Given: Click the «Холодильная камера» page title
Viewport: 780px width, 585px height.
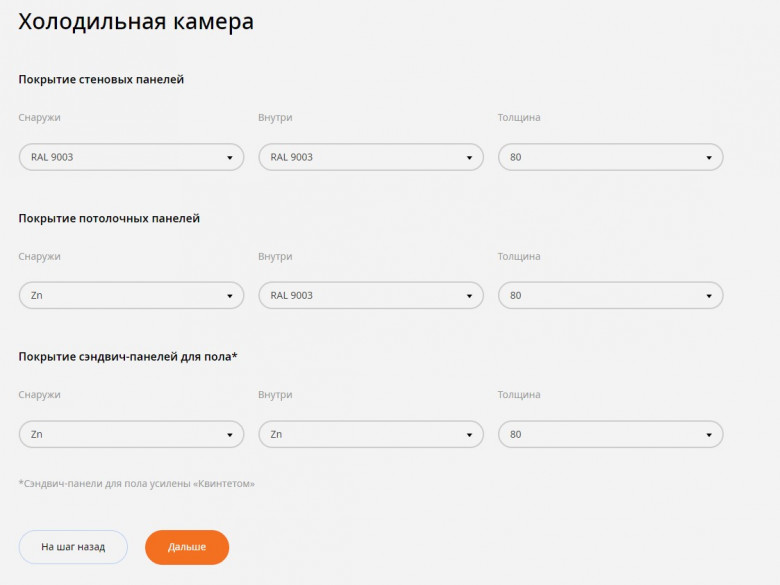Looking at the screenshot, I should click(x=136, y=22).
